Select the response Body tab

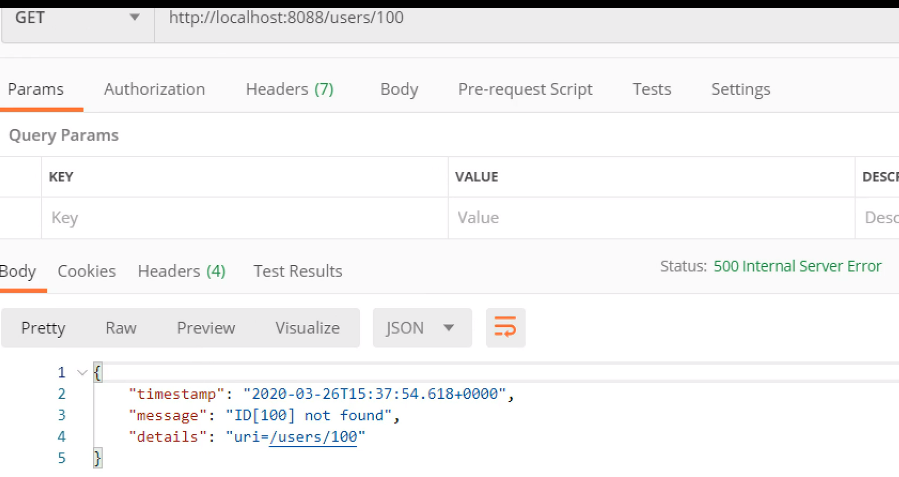tap(18, 271)
